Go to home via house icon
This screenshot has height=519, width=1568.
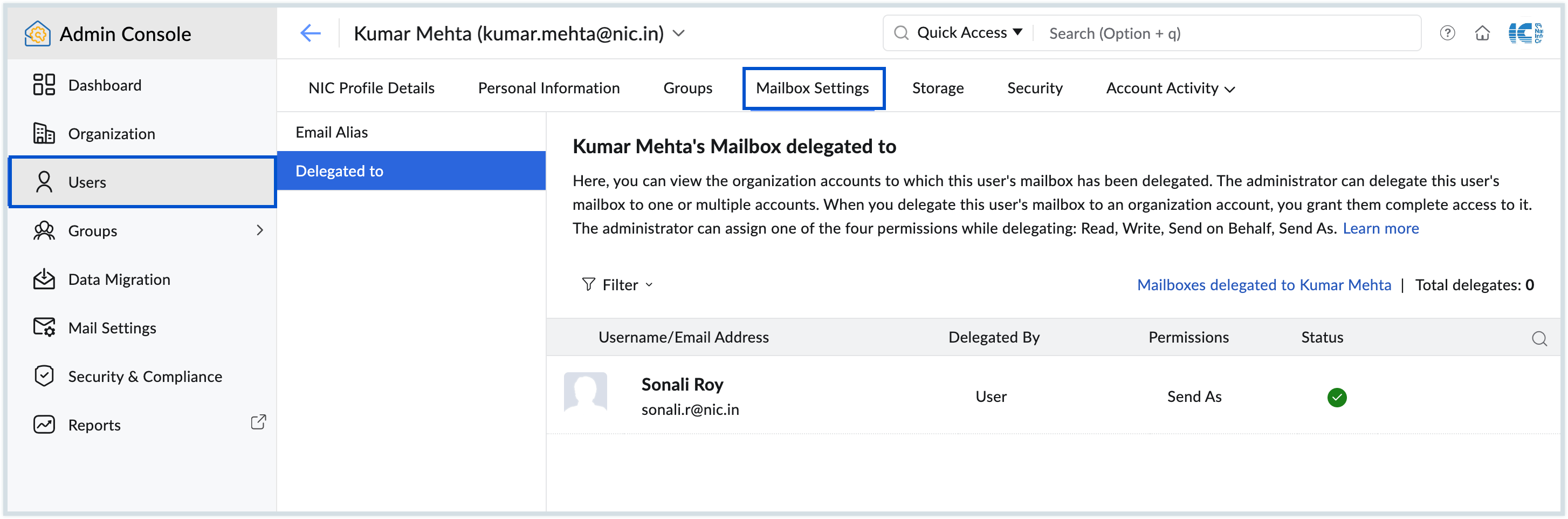tap(1482, 33)
